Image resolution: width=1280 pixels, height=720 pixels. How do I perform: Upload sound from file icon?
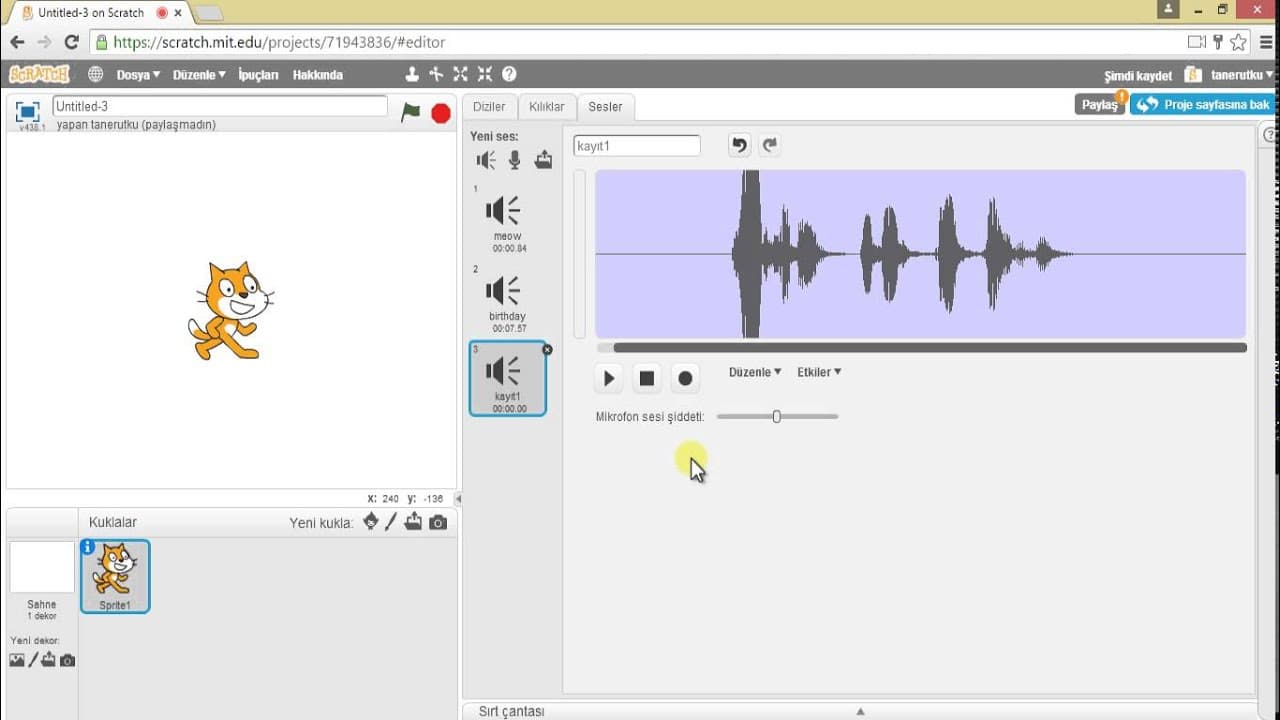(x=543, y=160)
